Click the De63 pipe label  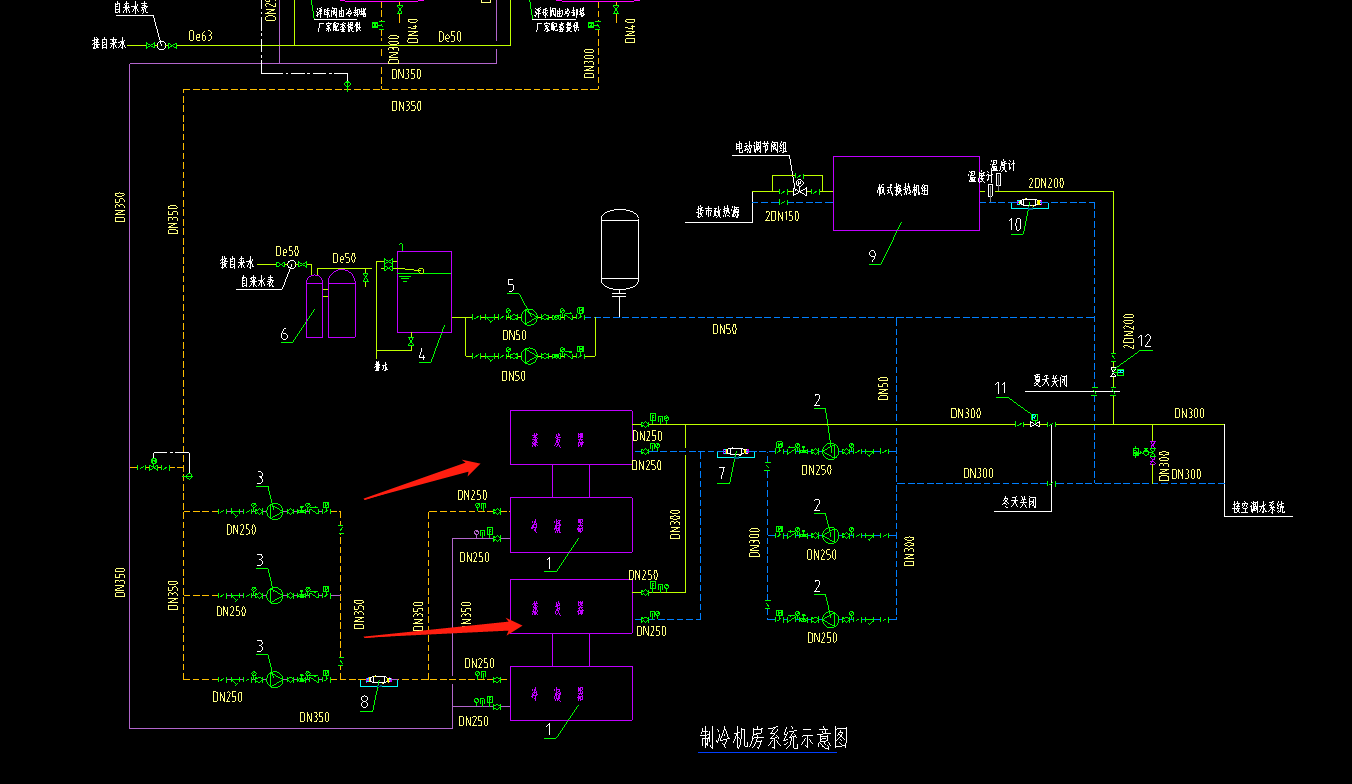point(201,36)
